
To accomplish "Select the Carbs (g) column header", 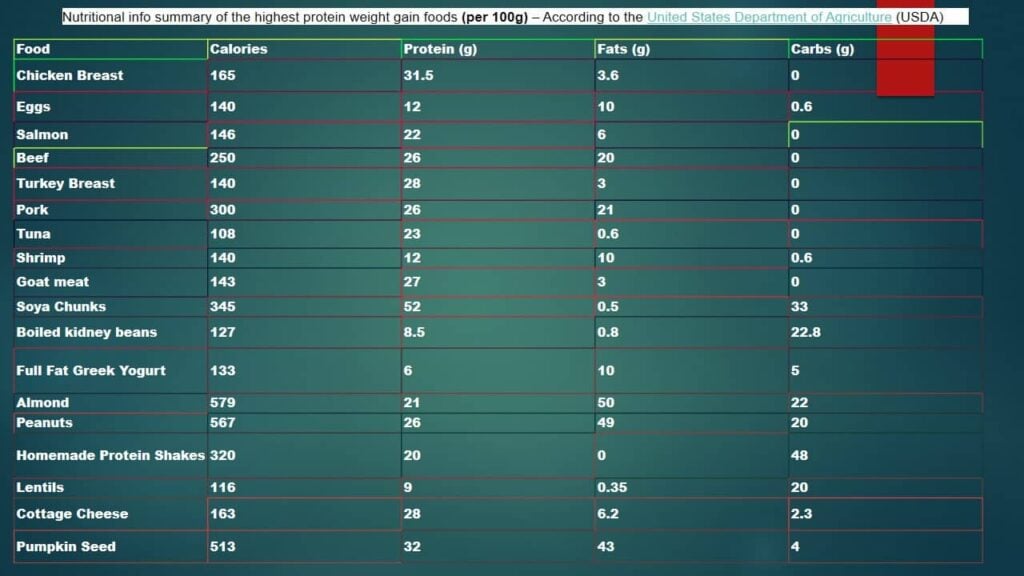I will pyautogui.click(x=823, y=48).
